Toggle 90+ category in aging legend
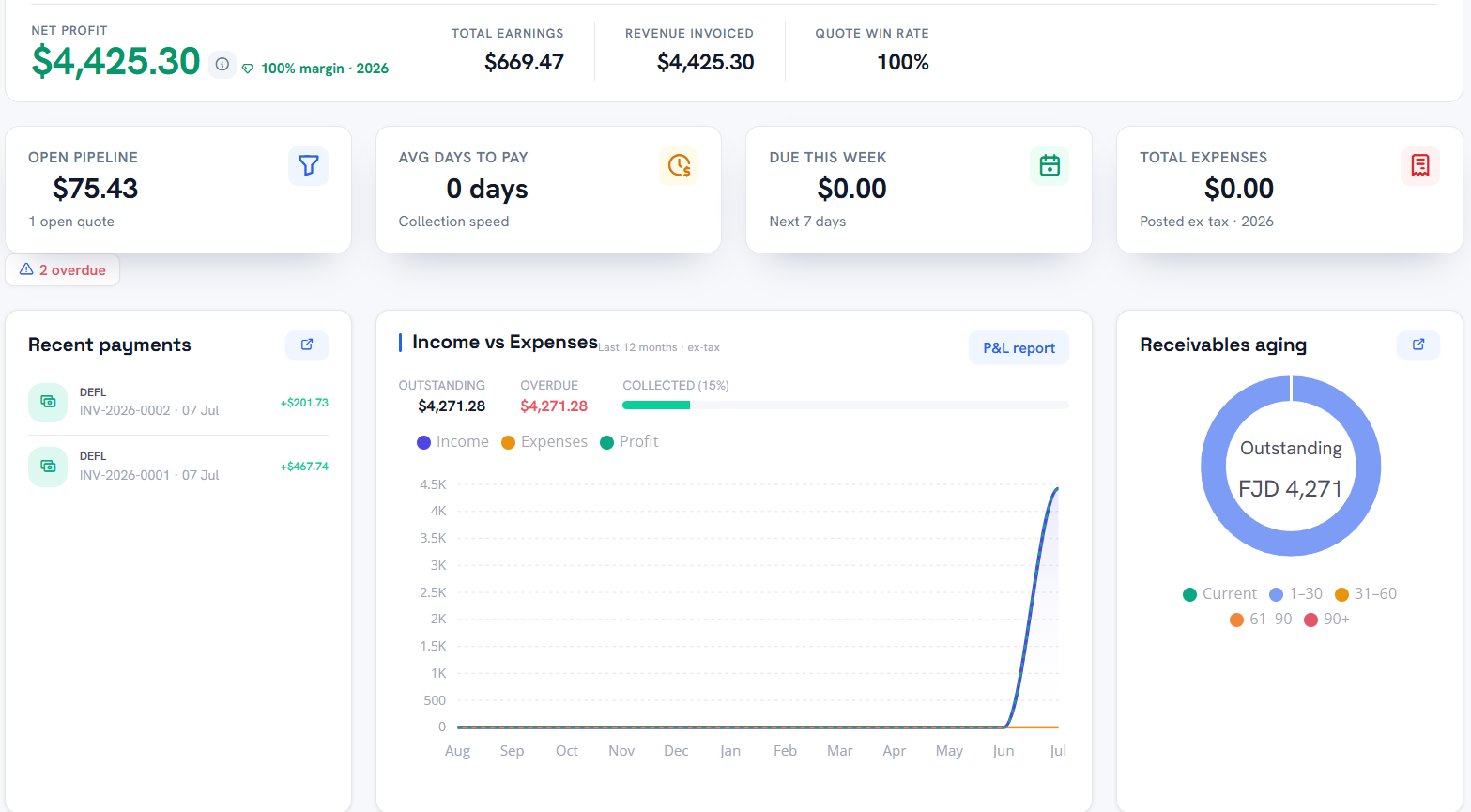The width and height of the screenshot is (1471, 812). pos(1326,620)
